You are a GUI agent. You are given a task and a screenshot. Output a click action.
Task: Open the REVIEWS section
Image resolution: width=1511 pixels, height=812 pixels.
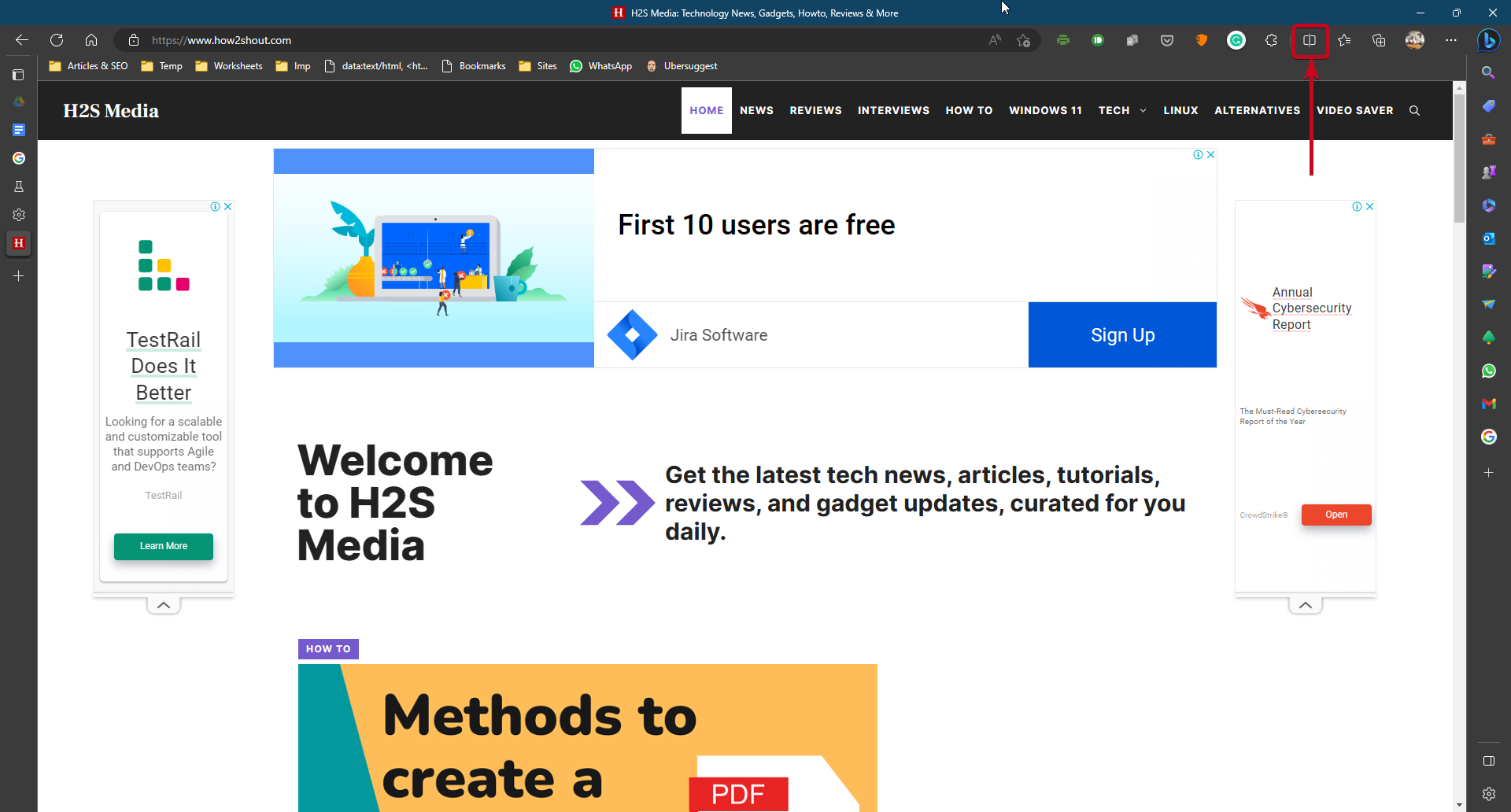point(815,110)
